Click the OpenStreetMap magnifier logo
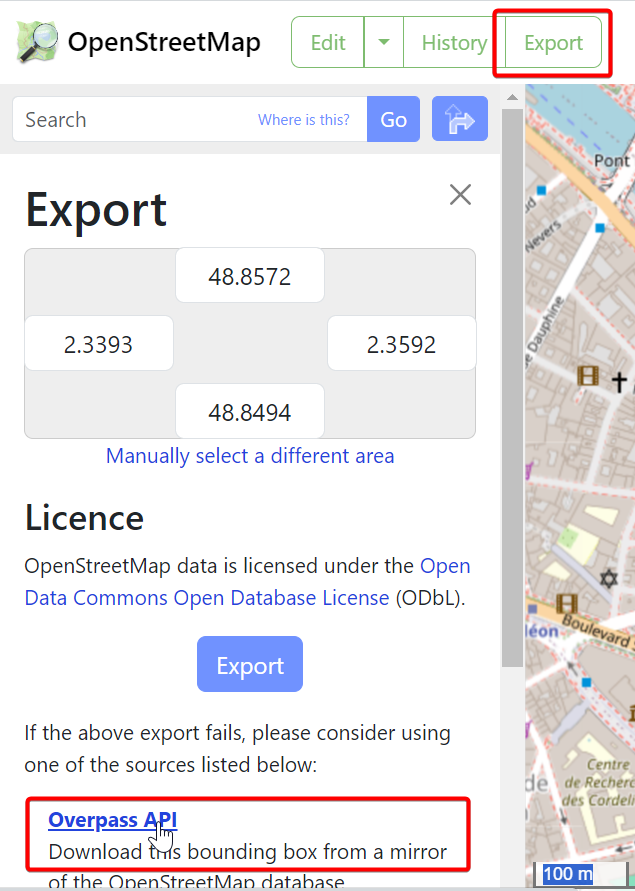 pyautogui.click(x=37, y=41)
